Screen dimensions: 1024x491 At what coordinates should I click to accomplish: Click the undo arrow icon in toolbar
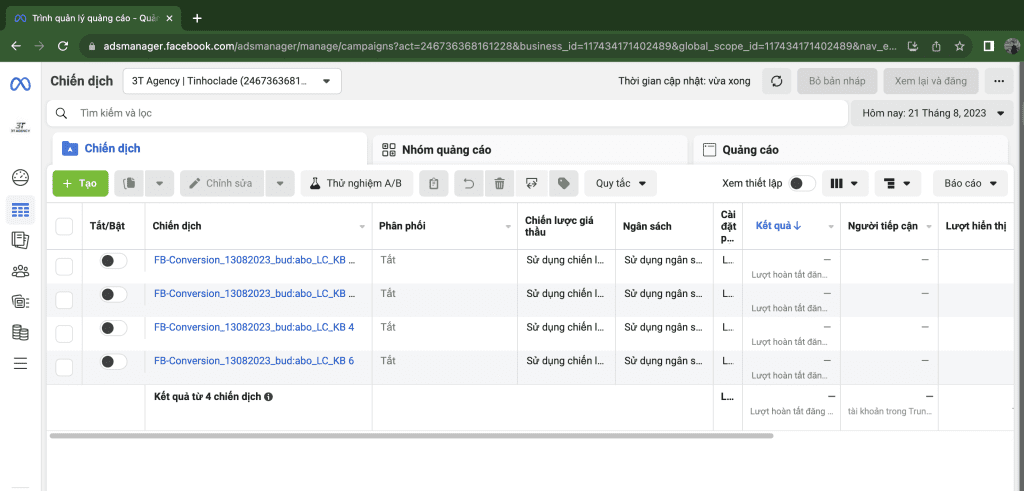pyautogui.click(x=468, y=183)
